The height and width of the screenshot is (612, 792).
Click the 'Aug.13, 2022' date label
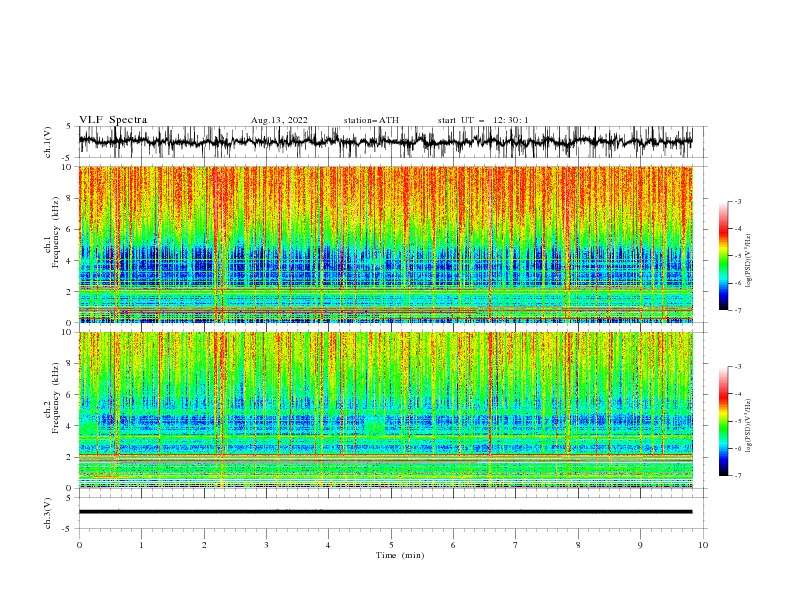(279, 120)
